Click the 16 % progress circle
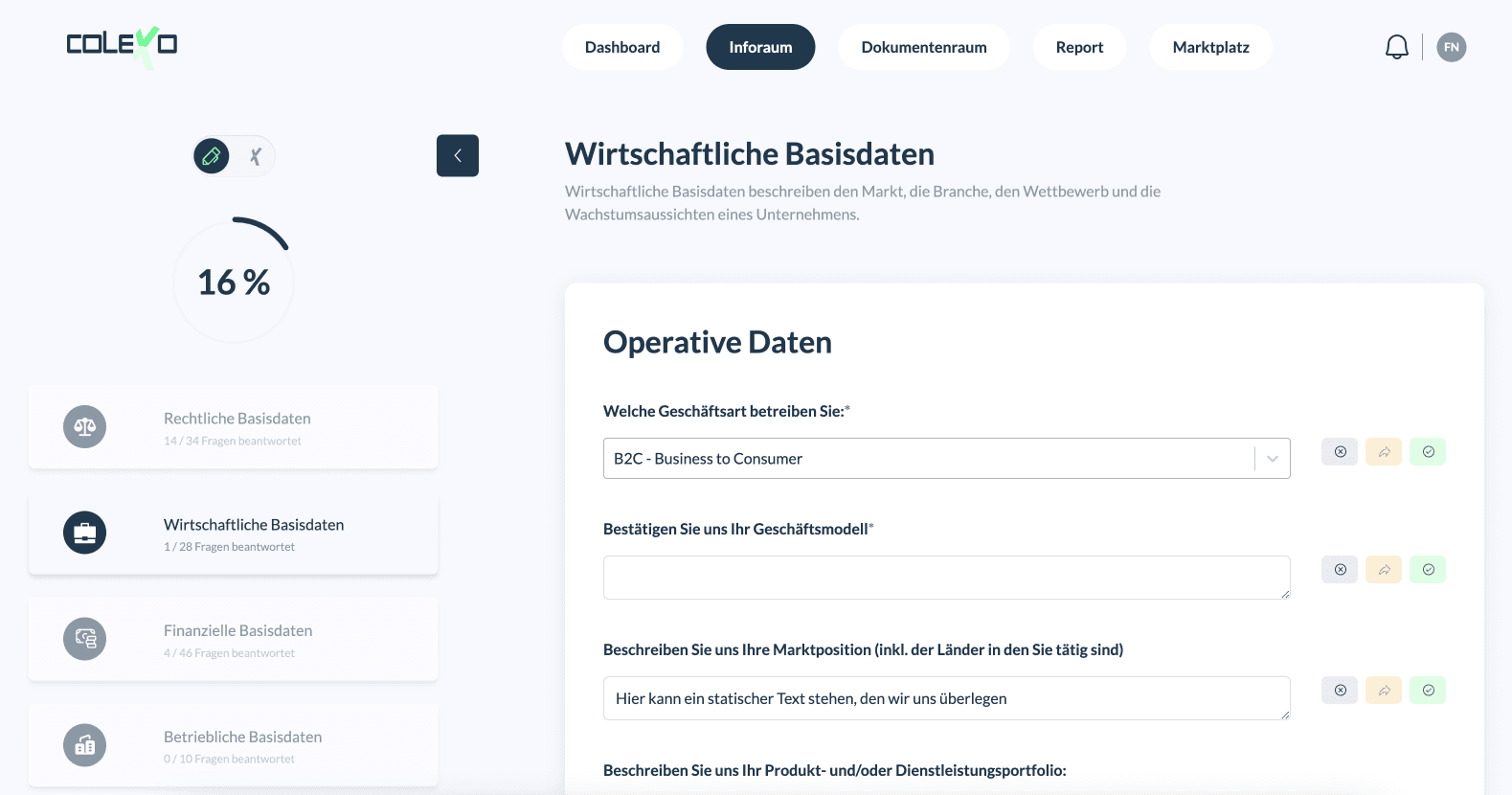This screenshot has width=1512, height=795. [234, 282]
